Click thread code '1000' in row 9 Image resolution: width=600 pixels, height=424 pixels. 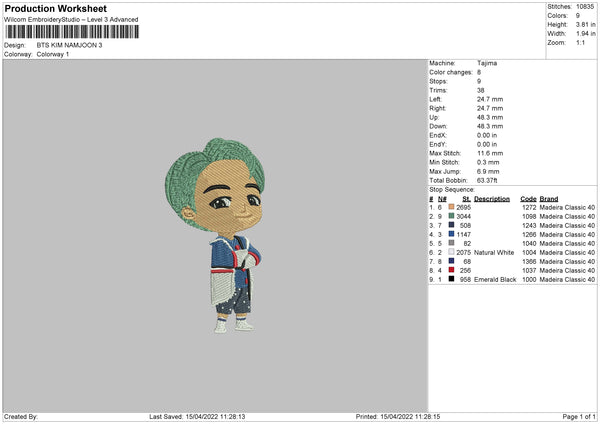[x=529, y=280]
